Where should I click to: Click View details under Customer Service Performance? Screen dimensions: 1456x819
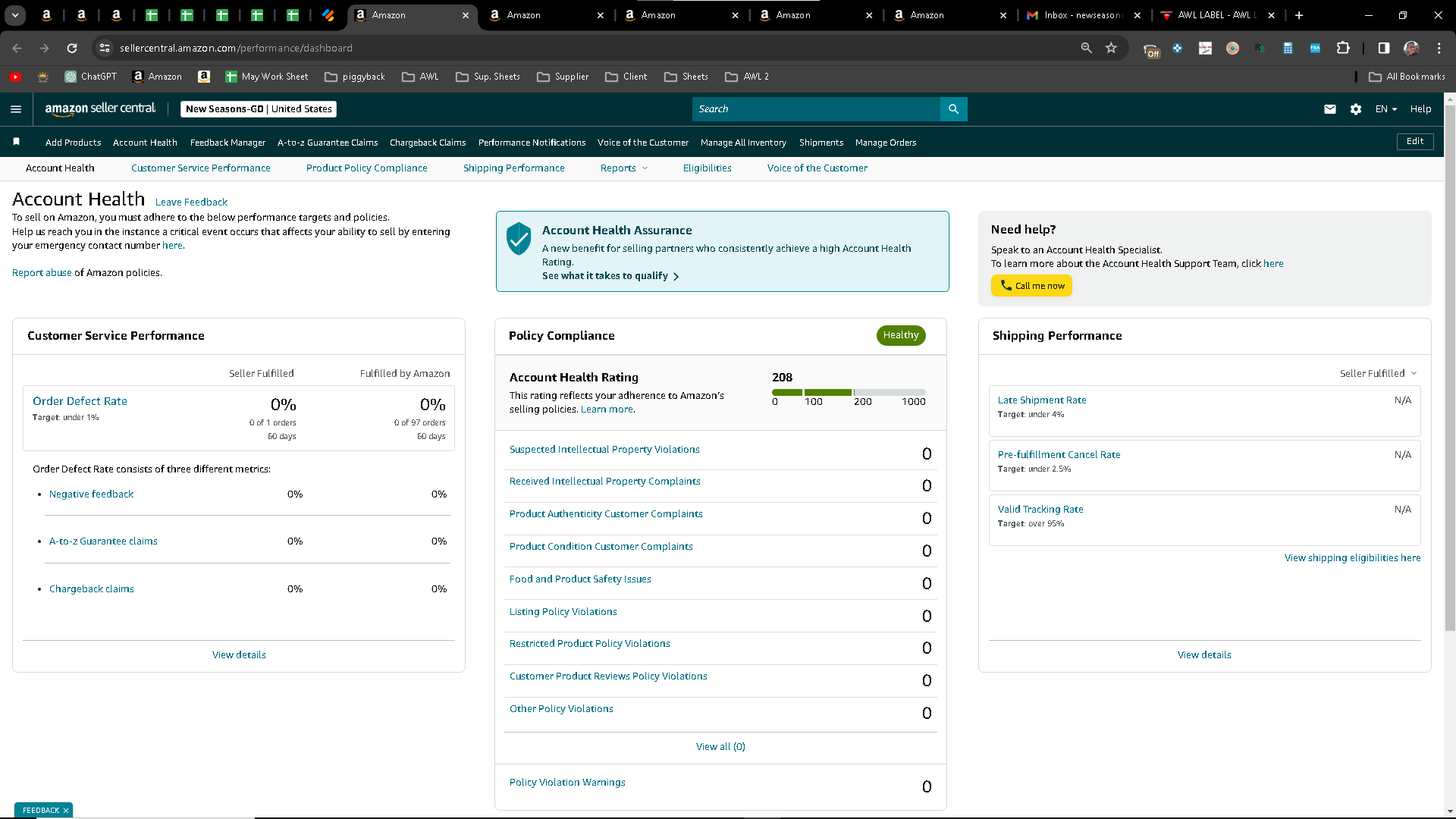pos(239,655)
